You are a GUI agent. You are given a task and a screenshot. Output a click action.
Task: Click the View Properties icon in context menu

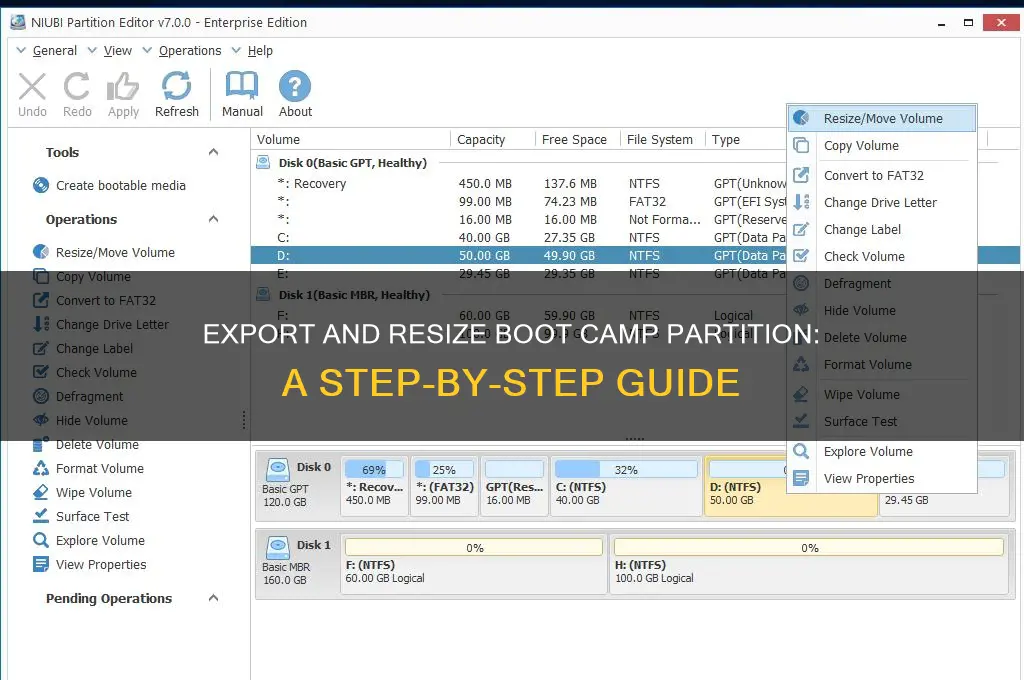801,478
